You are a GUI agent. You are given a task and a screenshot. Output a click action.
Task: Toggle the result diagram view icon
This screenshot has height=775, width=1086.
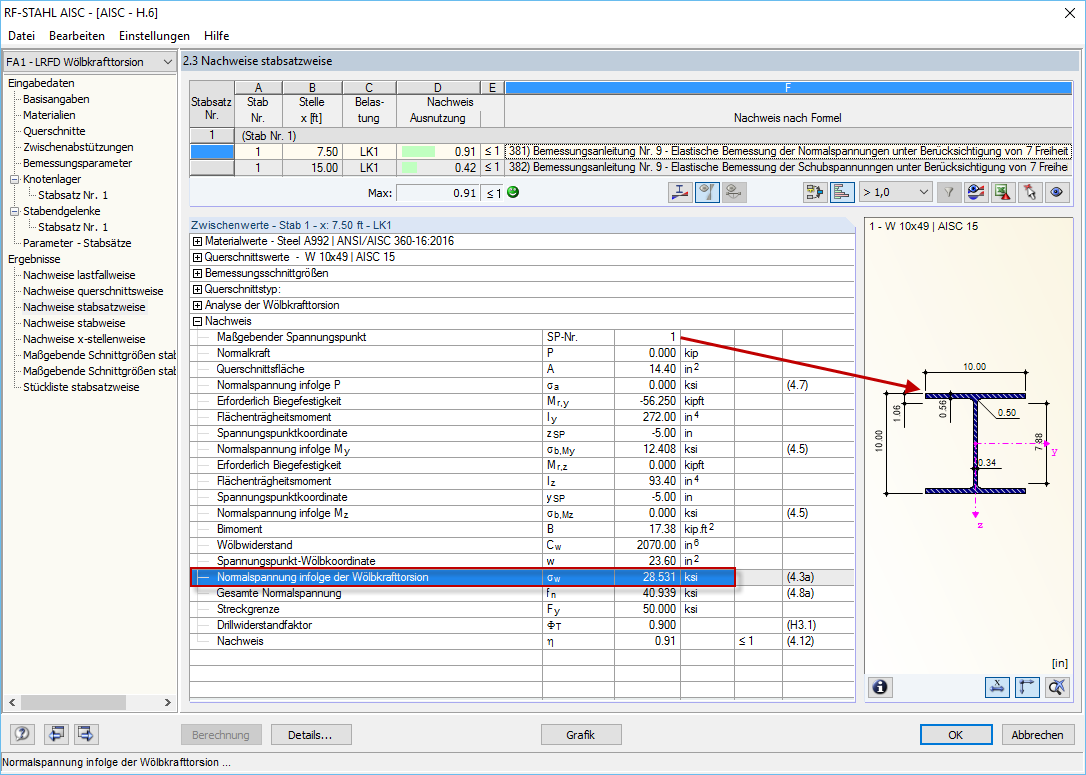(707, 193)
